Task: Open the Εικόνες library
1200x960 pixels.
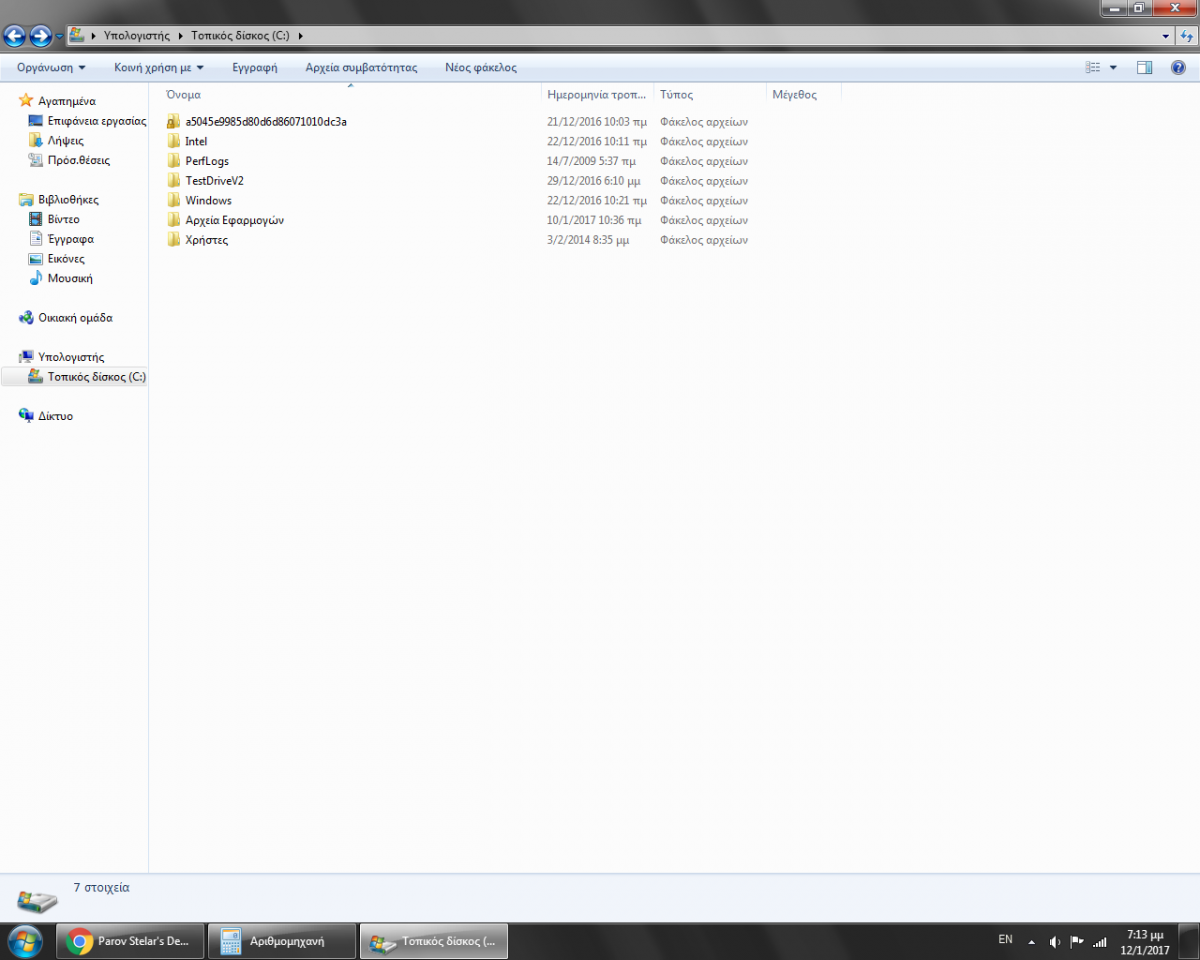Action: click(66, 259)
